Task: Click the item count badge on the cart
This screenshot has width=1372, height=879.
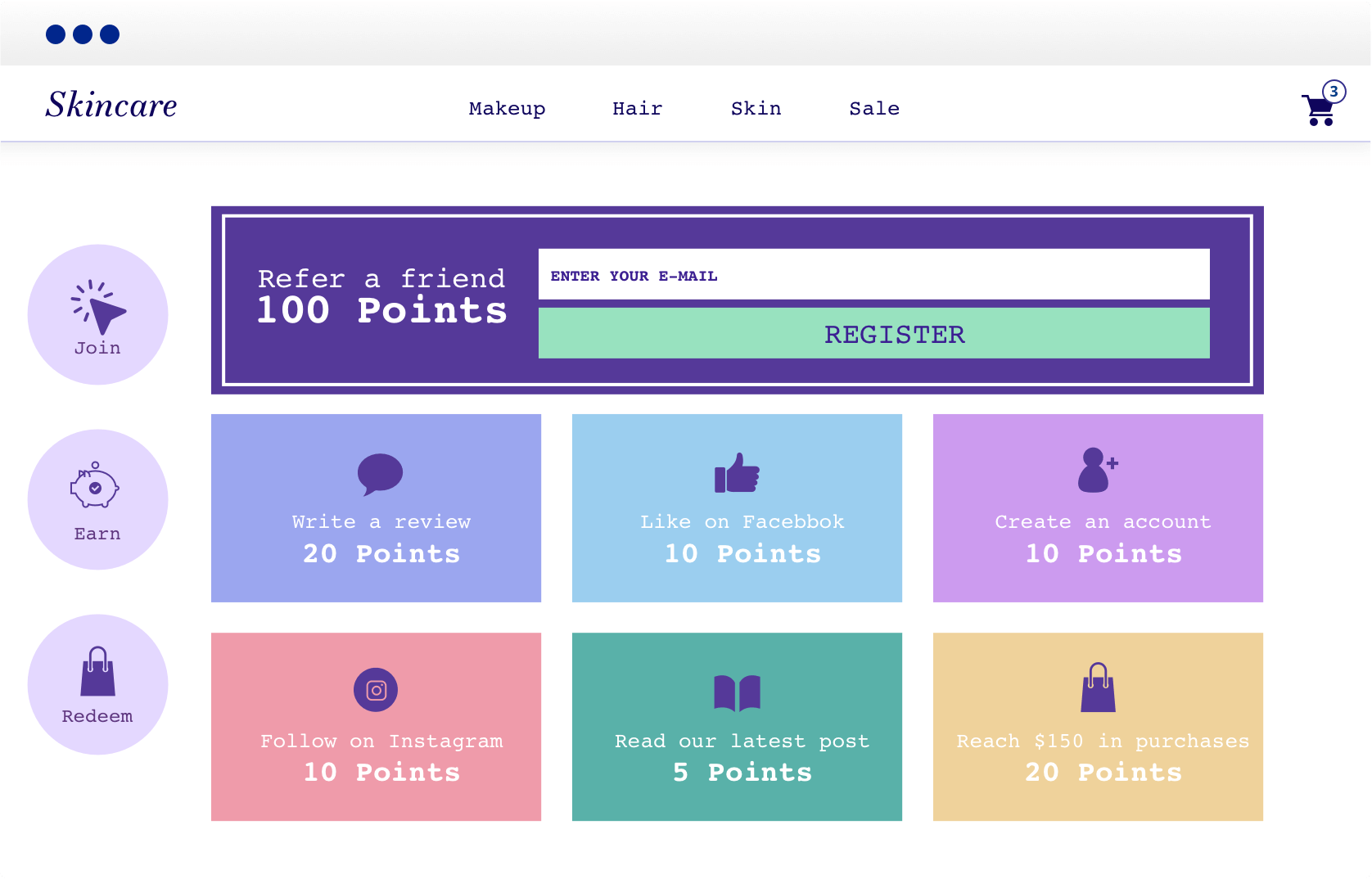Action: click(x=1334, y=92)
